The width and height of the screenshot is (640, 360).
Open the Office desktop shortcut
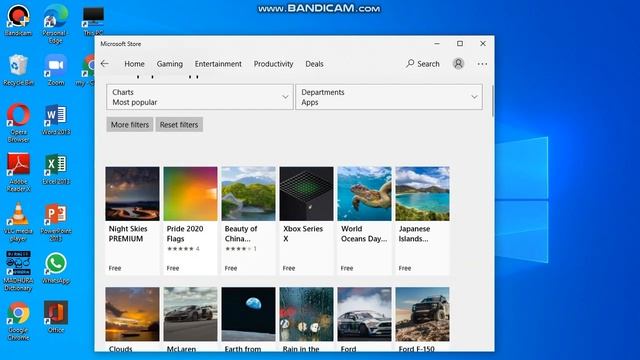(56, 318)
